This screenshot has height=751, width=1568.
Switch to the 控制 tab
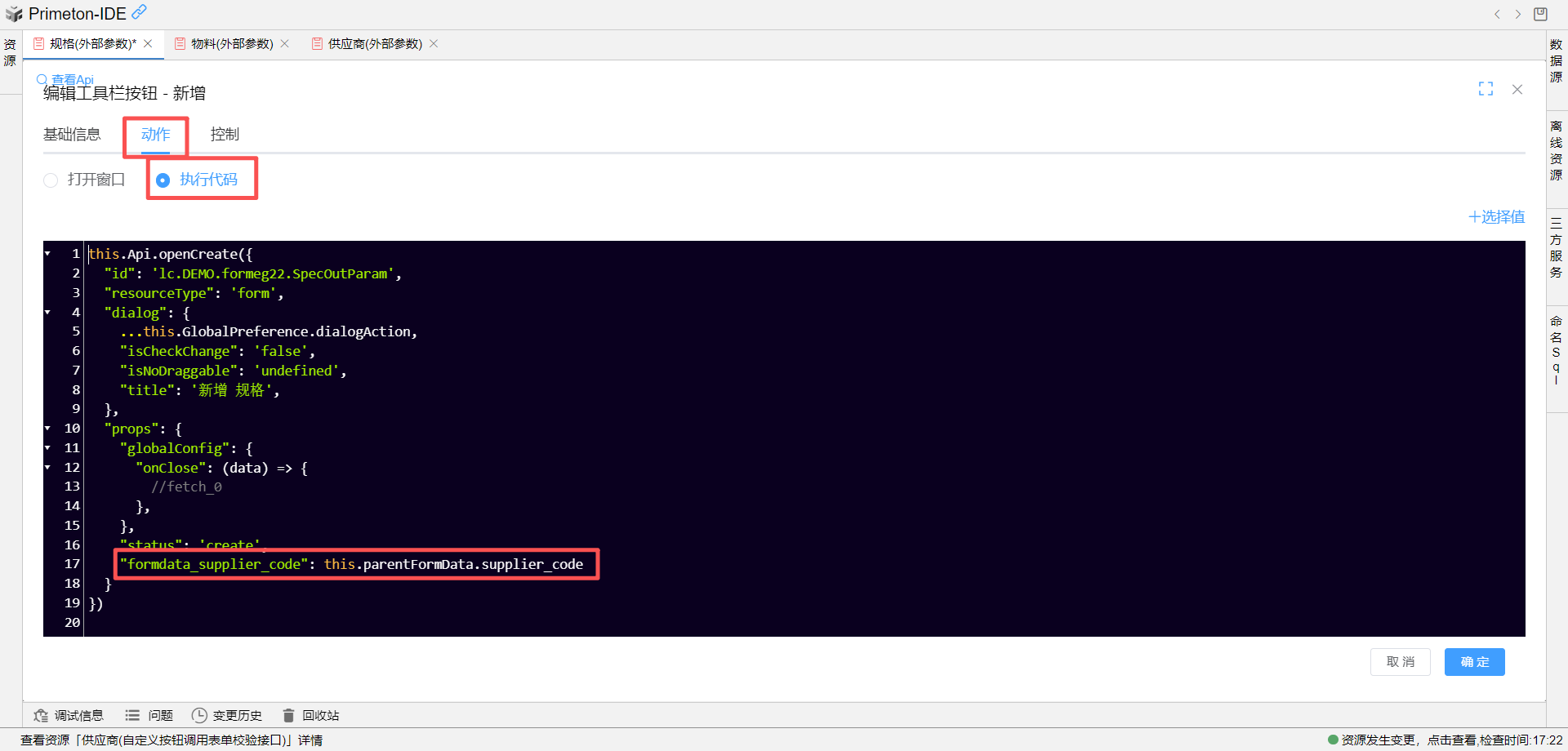click(225, 135)
